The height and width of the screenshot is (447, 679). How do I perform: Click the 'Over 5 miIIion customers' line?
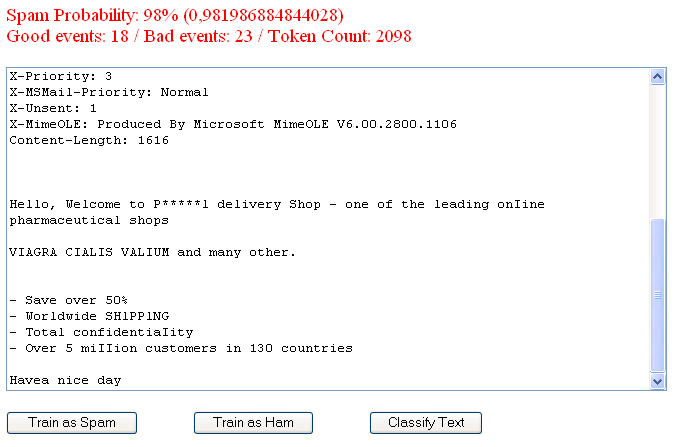pos(180,348)
